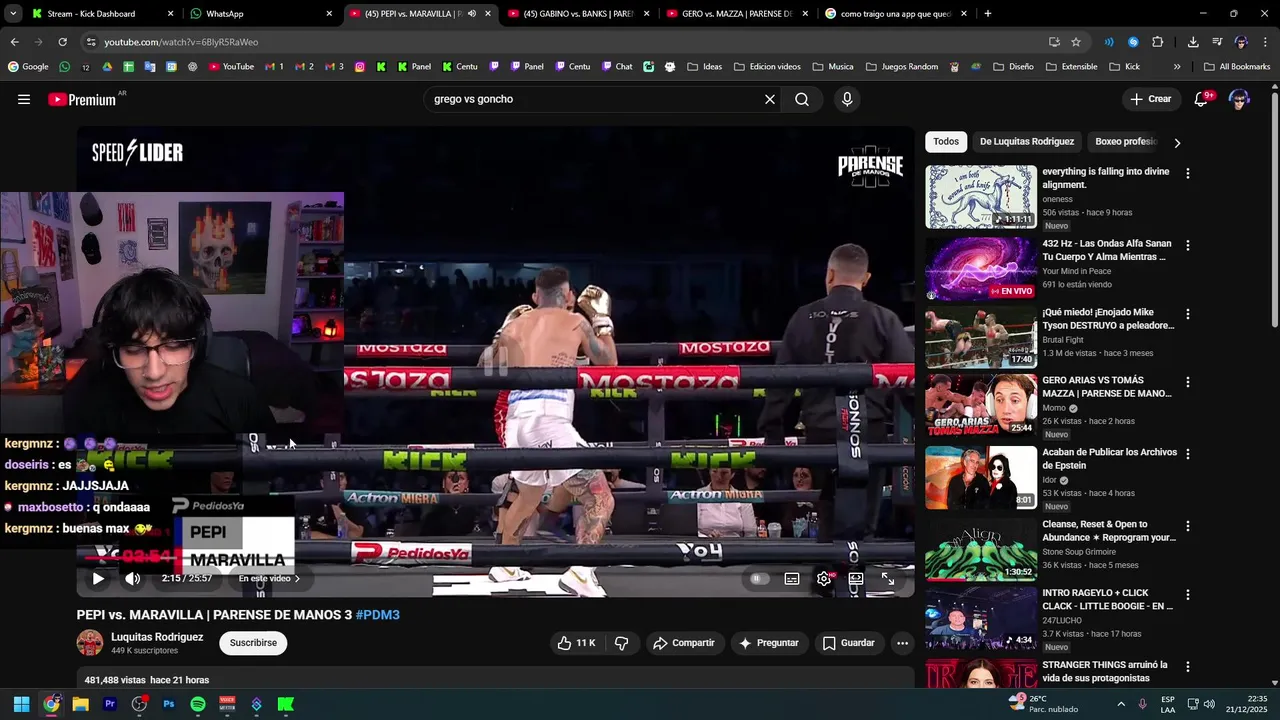Open options for 'Cleanse, Reset & Open' video
The image size is (1280, 720).
coord(1187,526)
